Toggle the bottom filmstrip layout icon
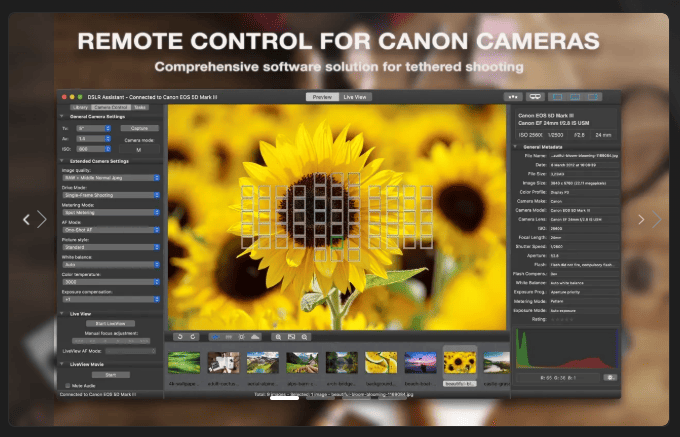This screenshot has height=437, width=680. tap(575, 97)
